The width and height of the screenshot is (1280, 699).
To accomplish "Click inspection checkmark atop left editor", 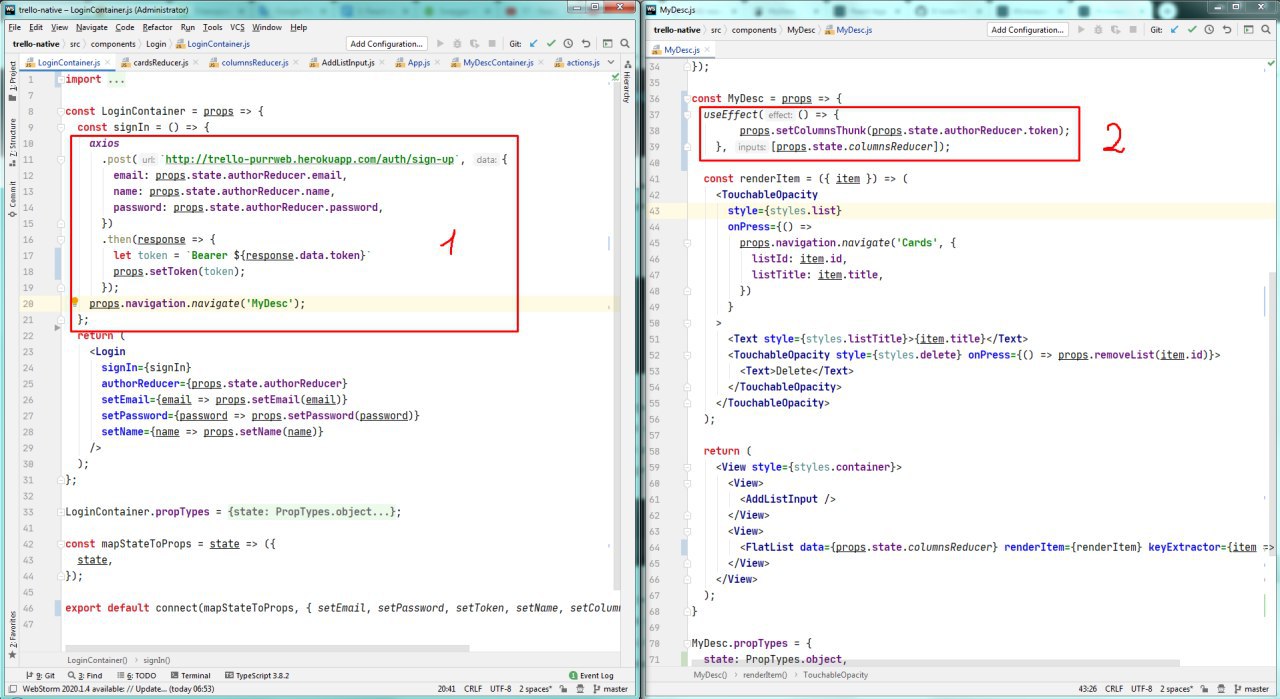I will (x=613, y=78).
